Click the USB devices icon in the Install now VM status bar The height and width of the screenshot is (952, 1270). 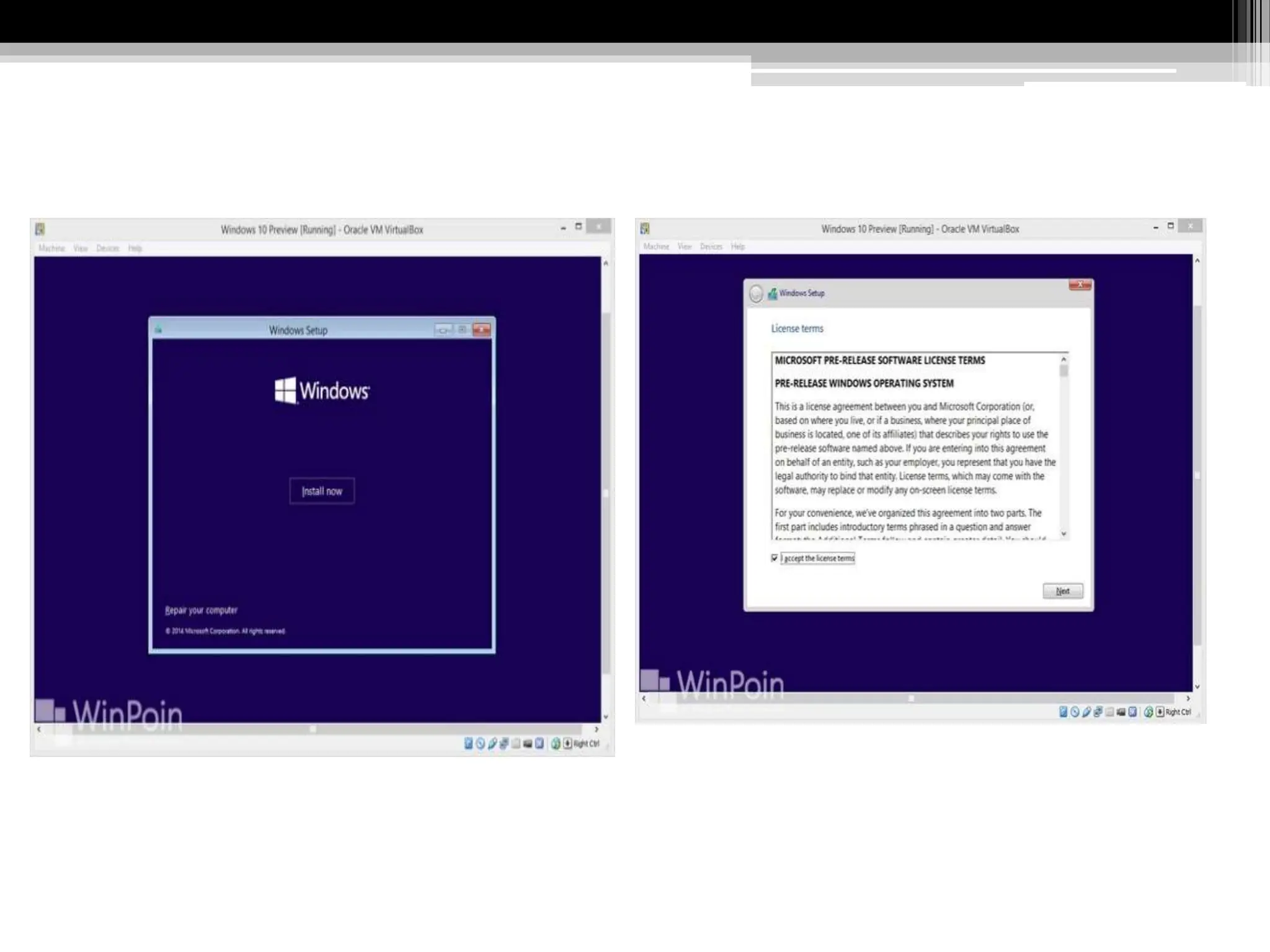492,743
